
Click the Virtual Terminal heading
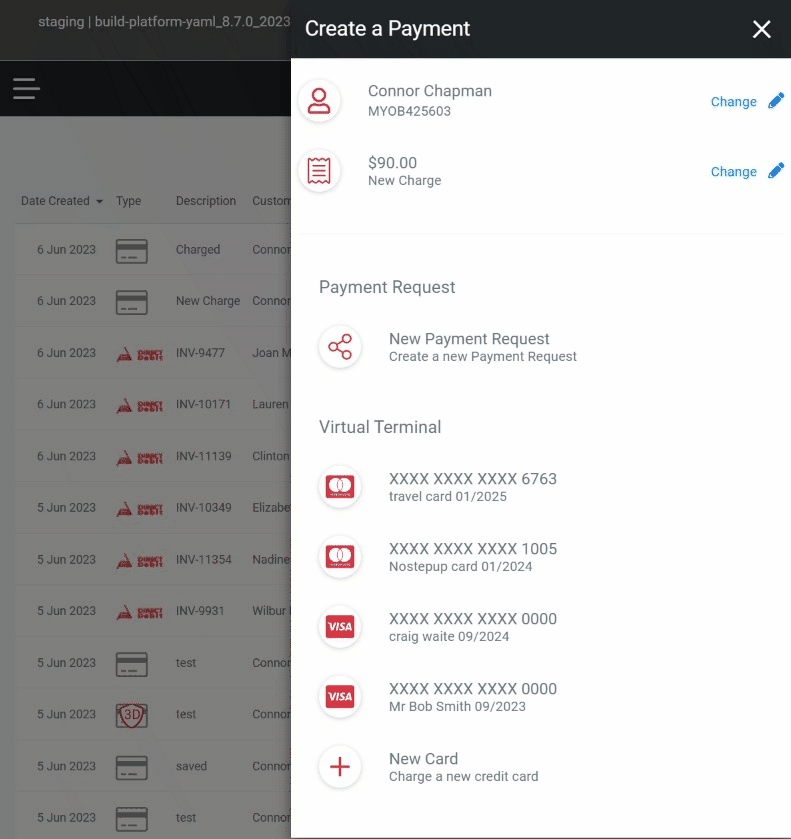[x=380, y=427]
